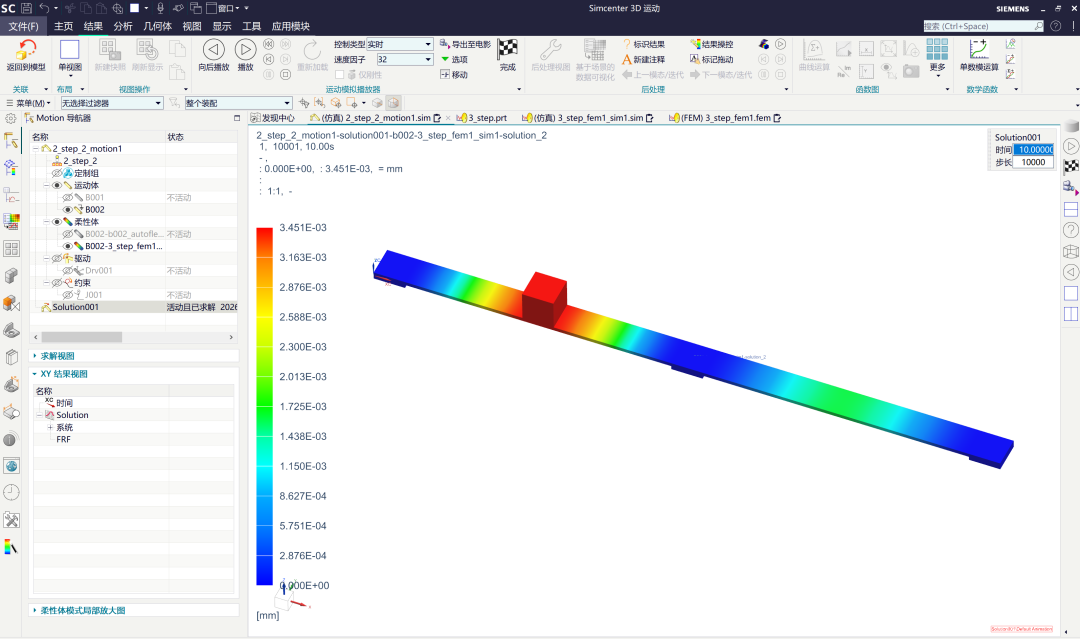
Task: Click the 时间 value field in Solution001 panel
Action: pos(1034,149)
